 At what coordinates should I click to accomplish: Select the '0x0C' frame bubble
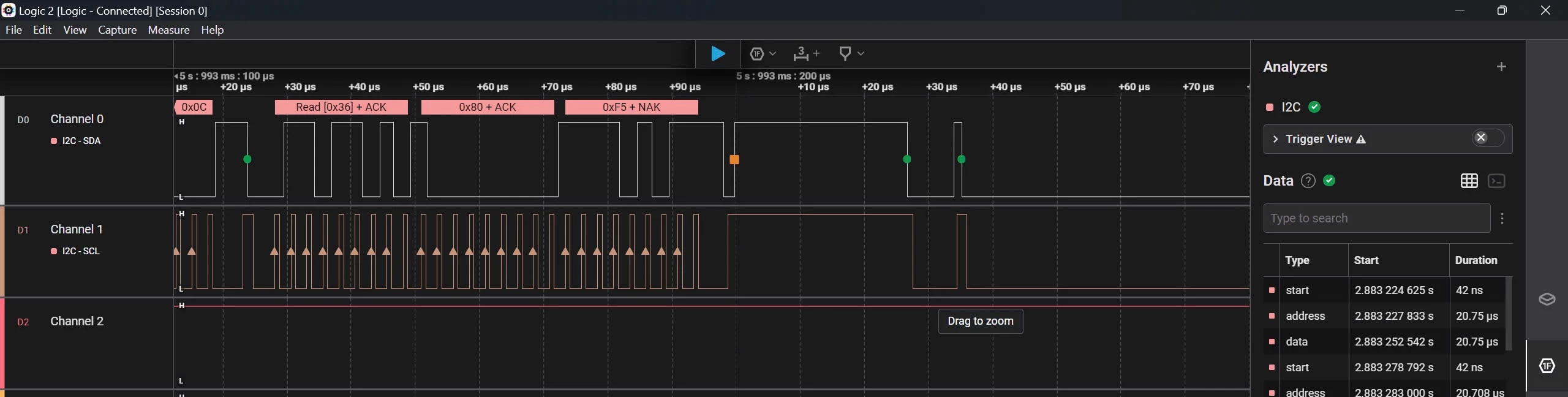194,107
